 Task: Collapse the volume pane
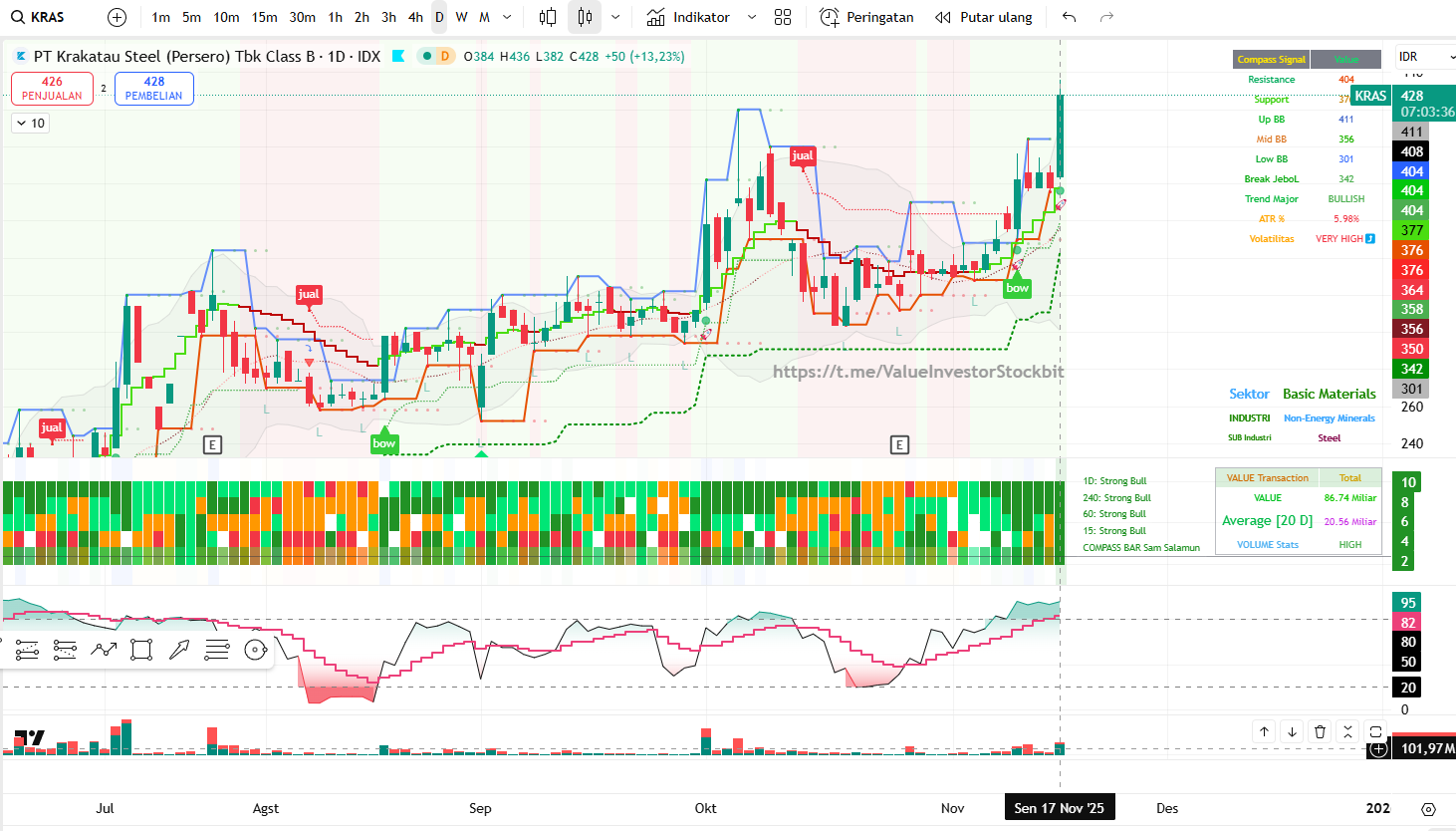(x=1347, y=731)
